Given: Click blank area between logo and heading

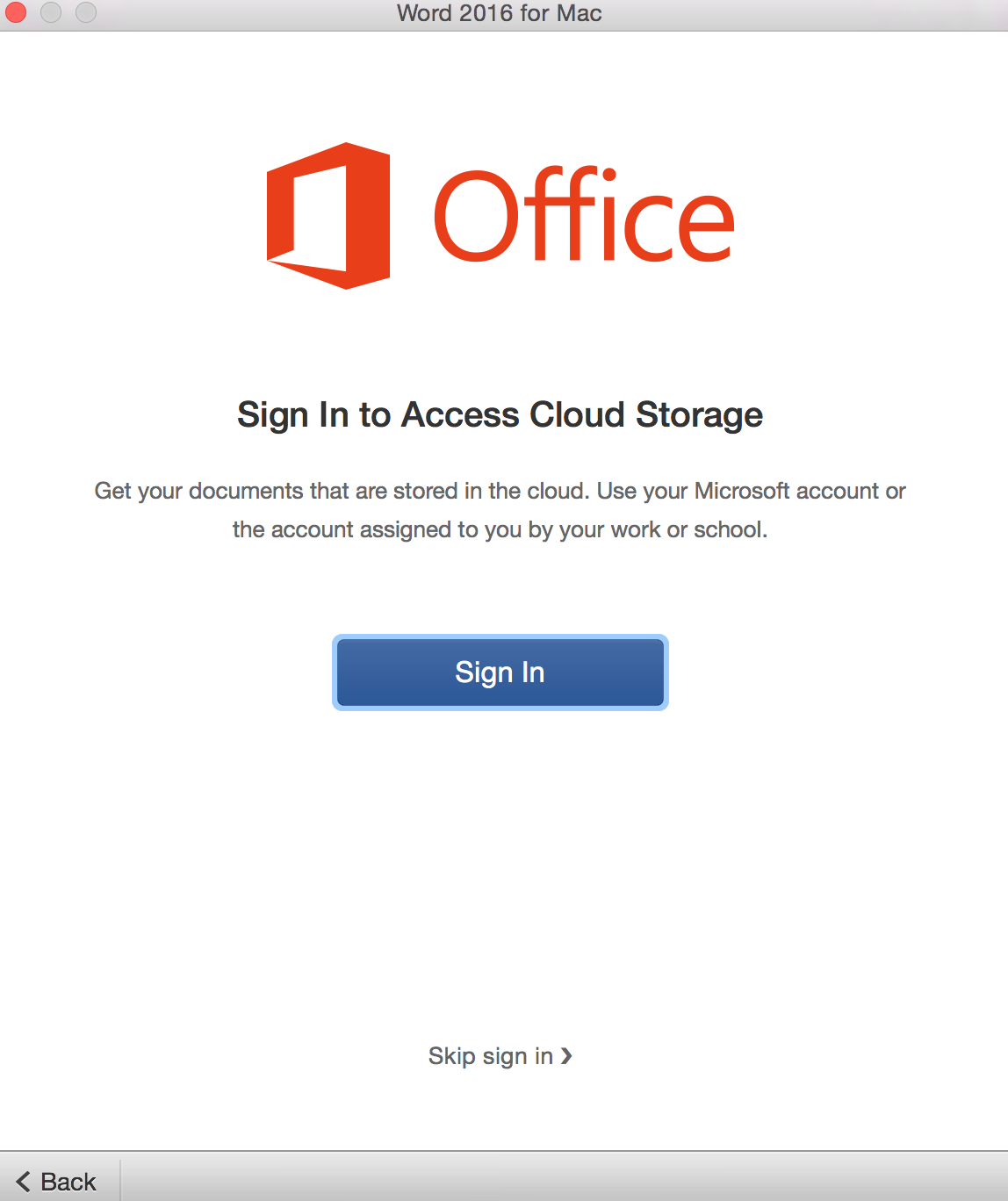Looking at the screenshot, I should [x=500, y=342].
